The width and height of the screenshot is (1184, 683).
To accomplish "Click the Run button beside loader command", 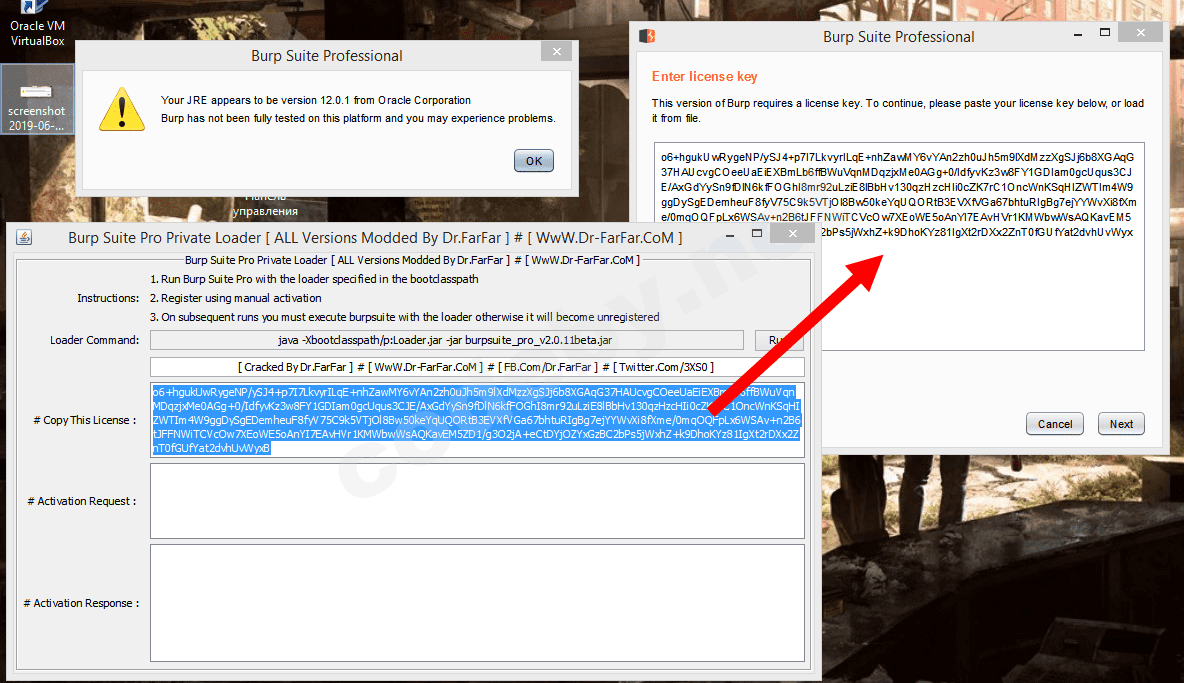I will (779, 340).
